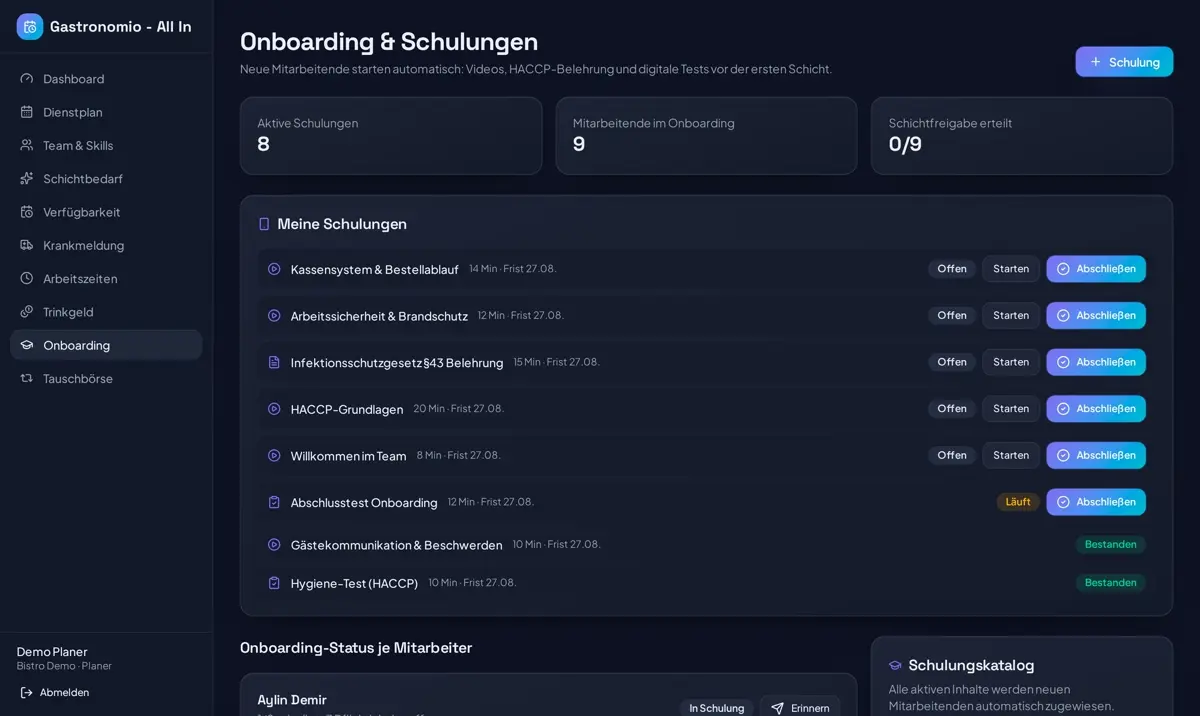The width and height of the screenshot is (1200, 716).
Task: Open Arbeitszeiten in the sidebar
Action: click(x=106, y=279)
